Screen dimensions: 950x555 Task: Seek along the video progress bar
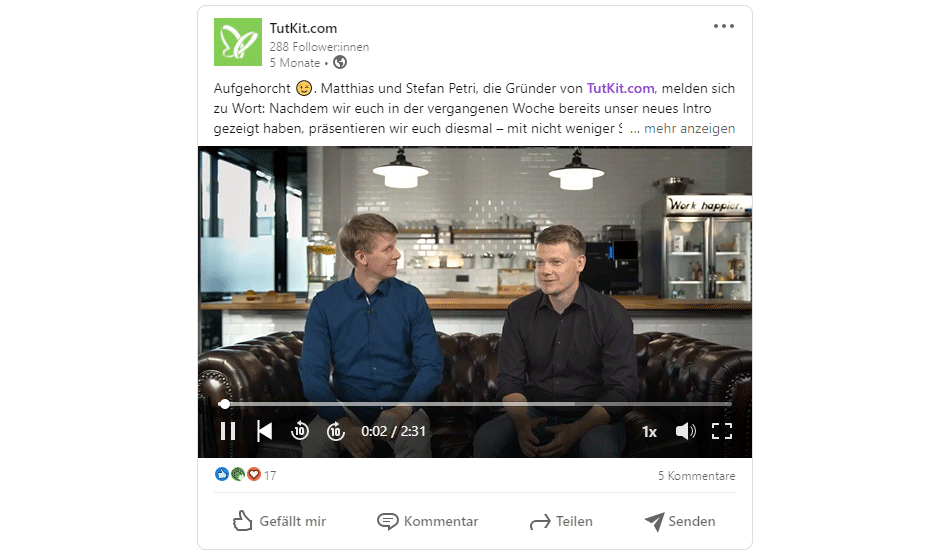click(x=475, y=404)
